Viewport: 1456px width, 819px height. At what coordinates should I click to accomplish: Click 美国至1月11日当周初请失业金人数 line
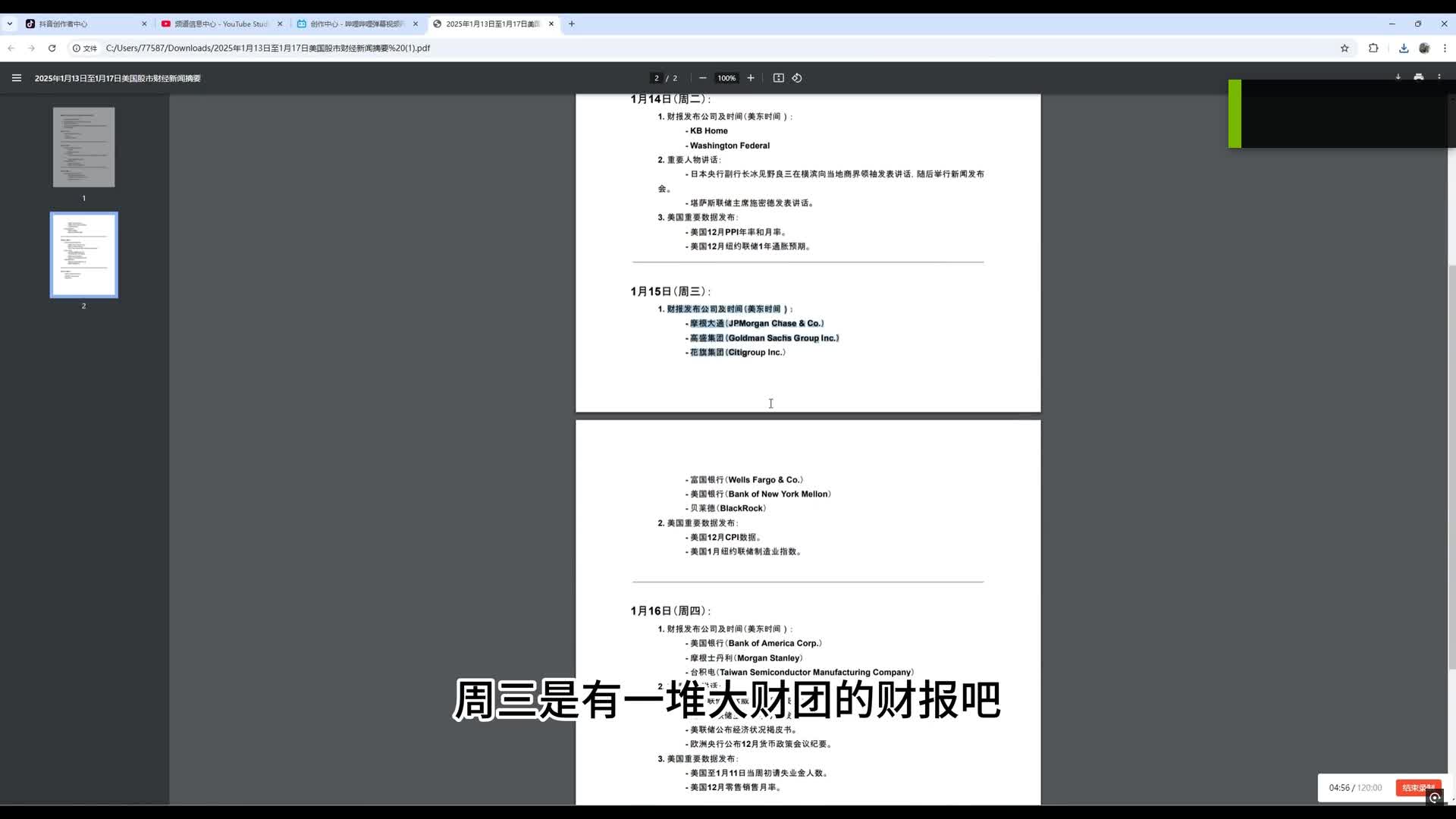758,773
